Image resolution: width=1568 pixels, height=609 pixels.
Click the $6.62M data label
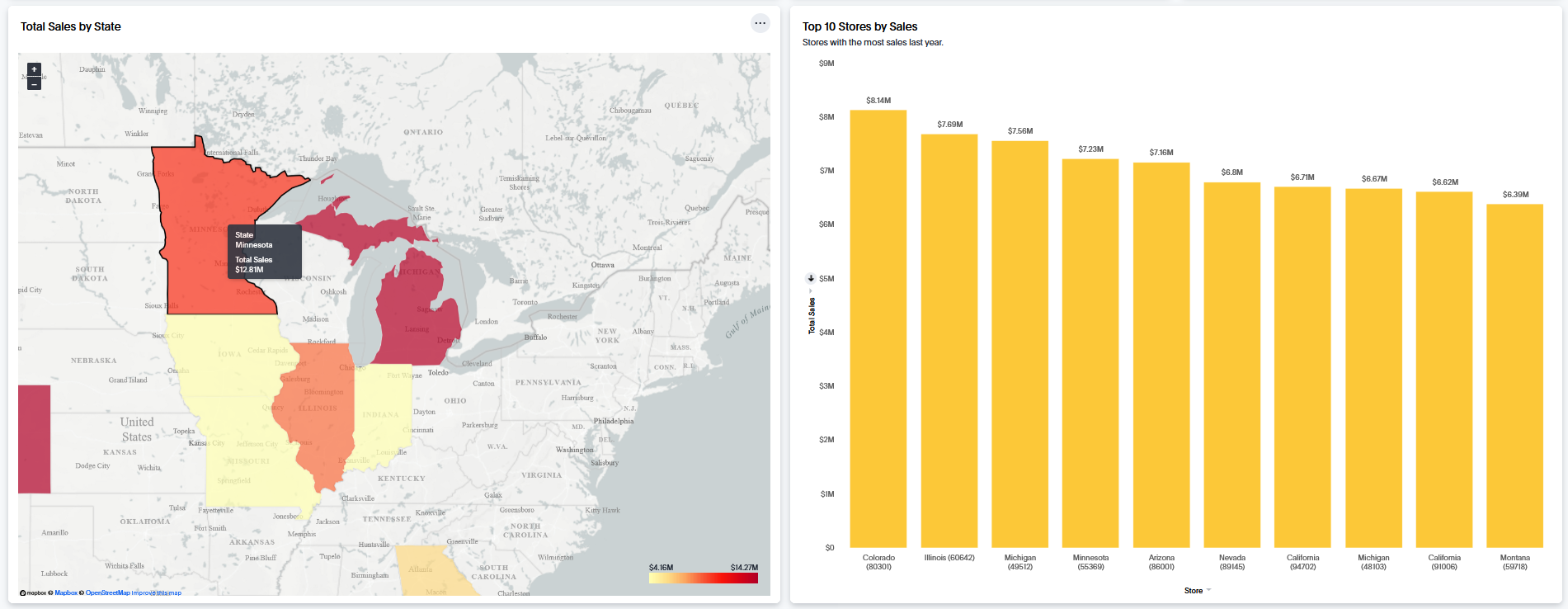tap(1445, 182)
